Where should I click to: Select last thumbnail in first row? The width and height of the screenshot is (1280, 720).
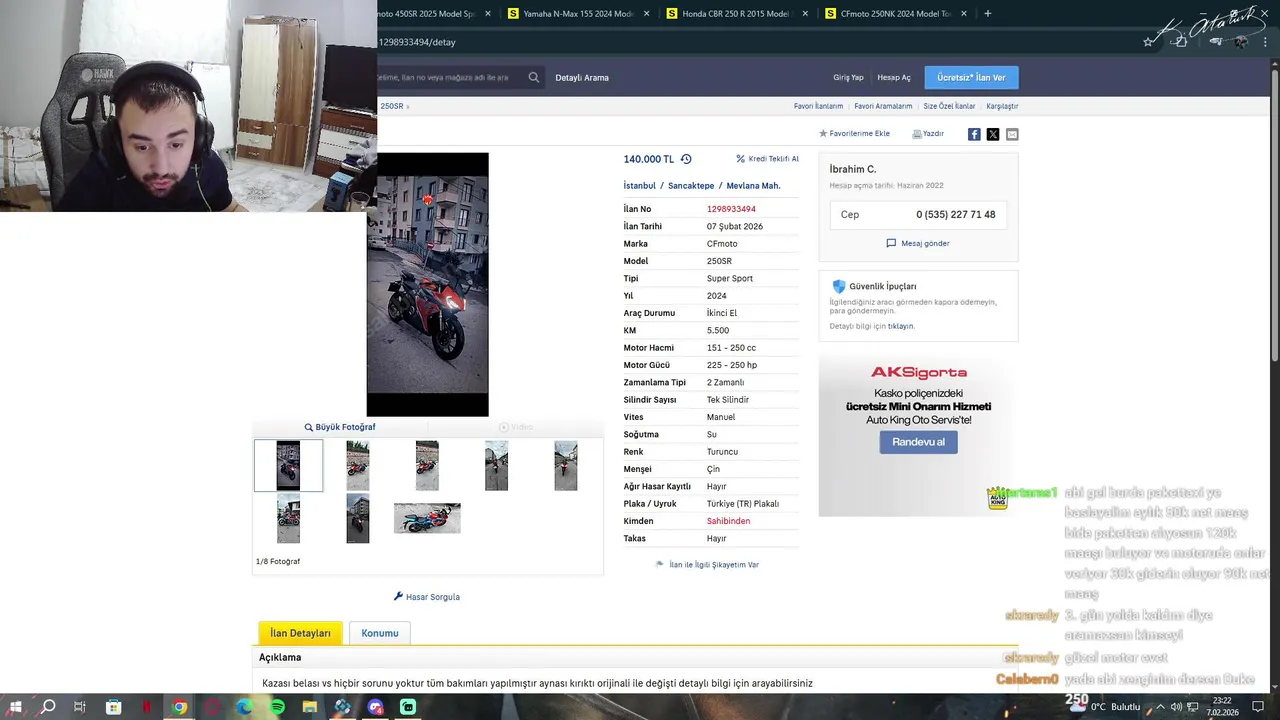(x=566, y=466)
